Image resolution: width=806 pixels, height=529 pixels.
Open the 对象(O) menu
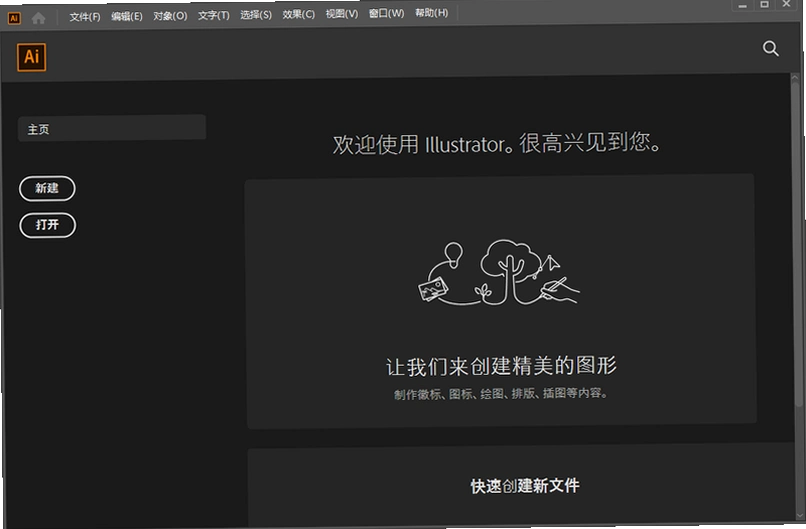pos(170,16)
